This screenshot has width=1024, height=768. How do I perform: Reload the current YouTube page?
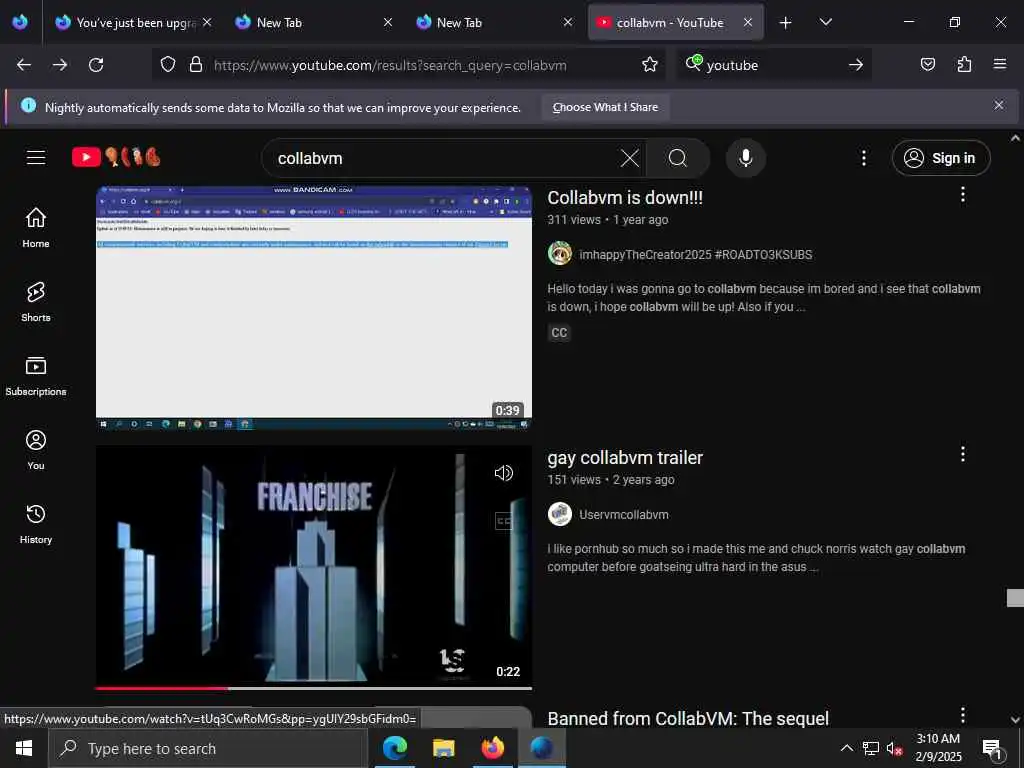point(96,65)
